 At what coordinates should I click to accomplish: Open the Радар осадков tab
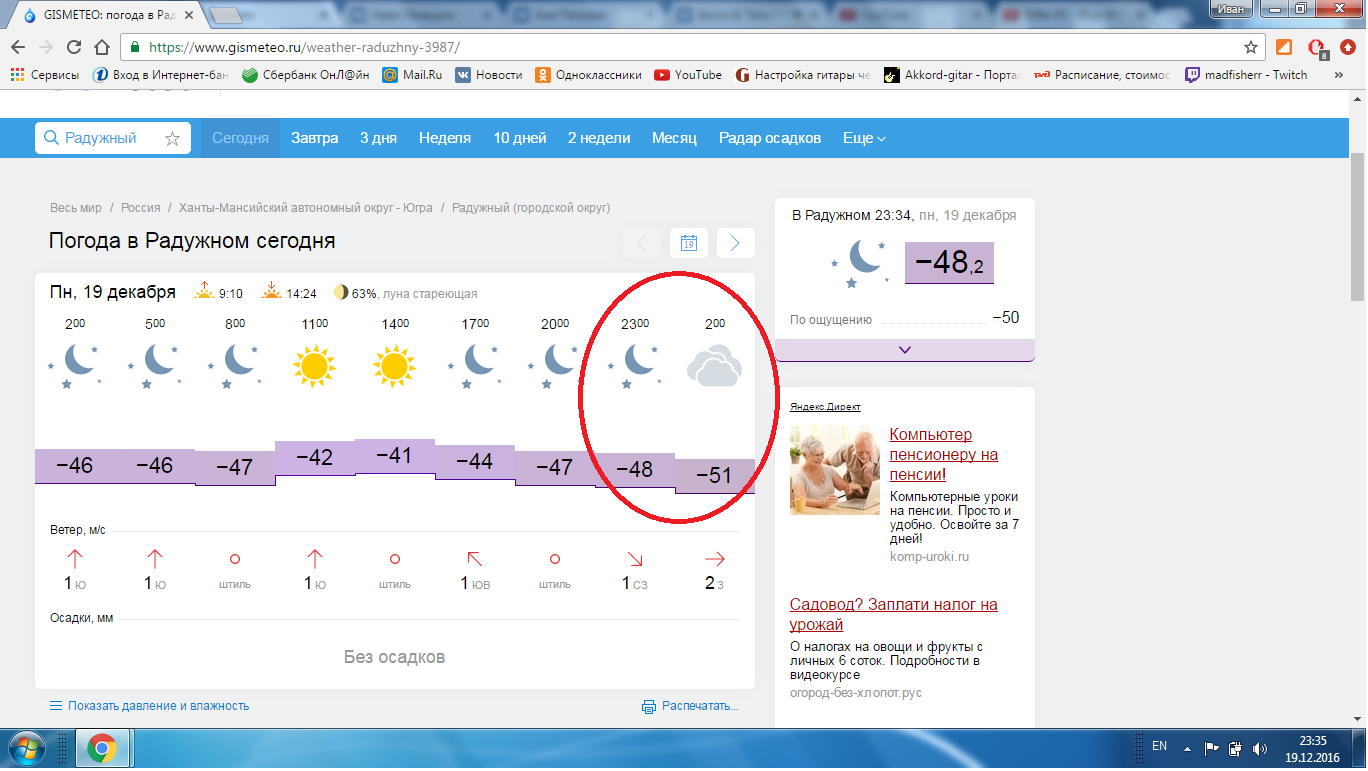(x=769, y=139)
